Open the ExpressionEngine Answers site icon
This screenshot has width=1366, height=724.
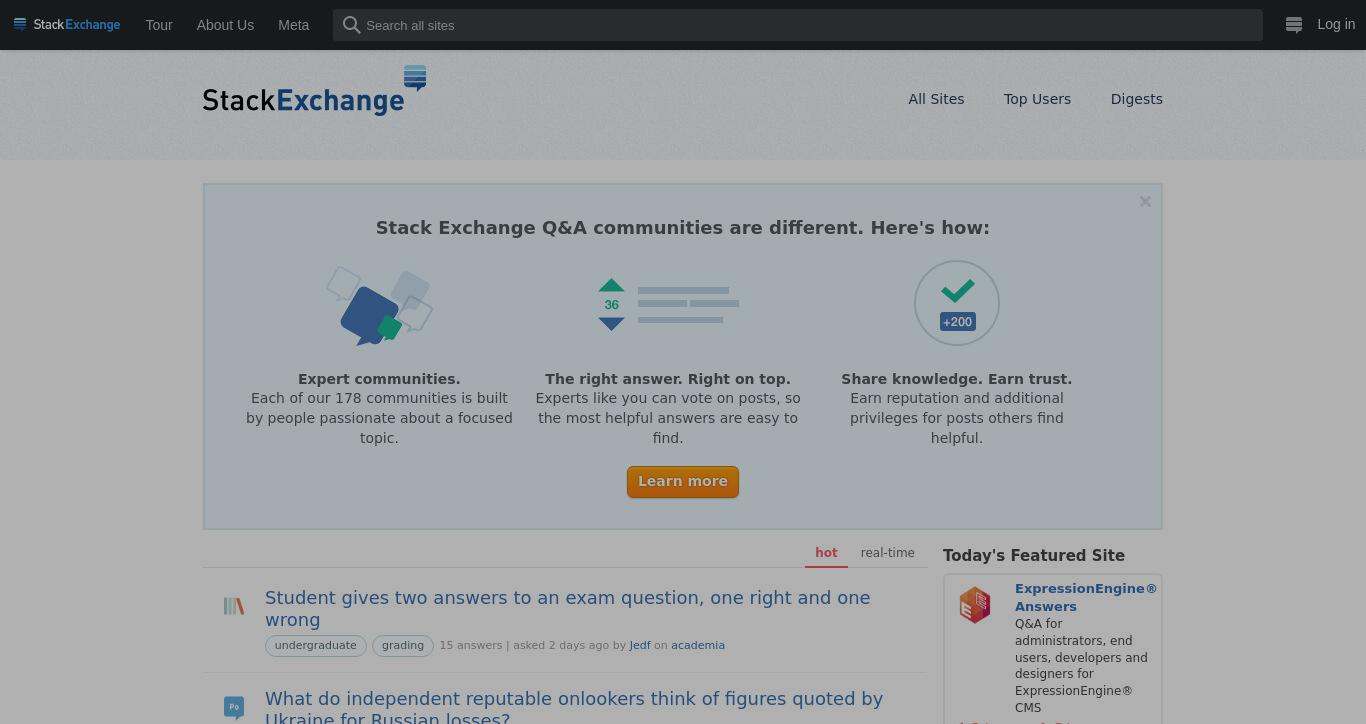point(975,605)
